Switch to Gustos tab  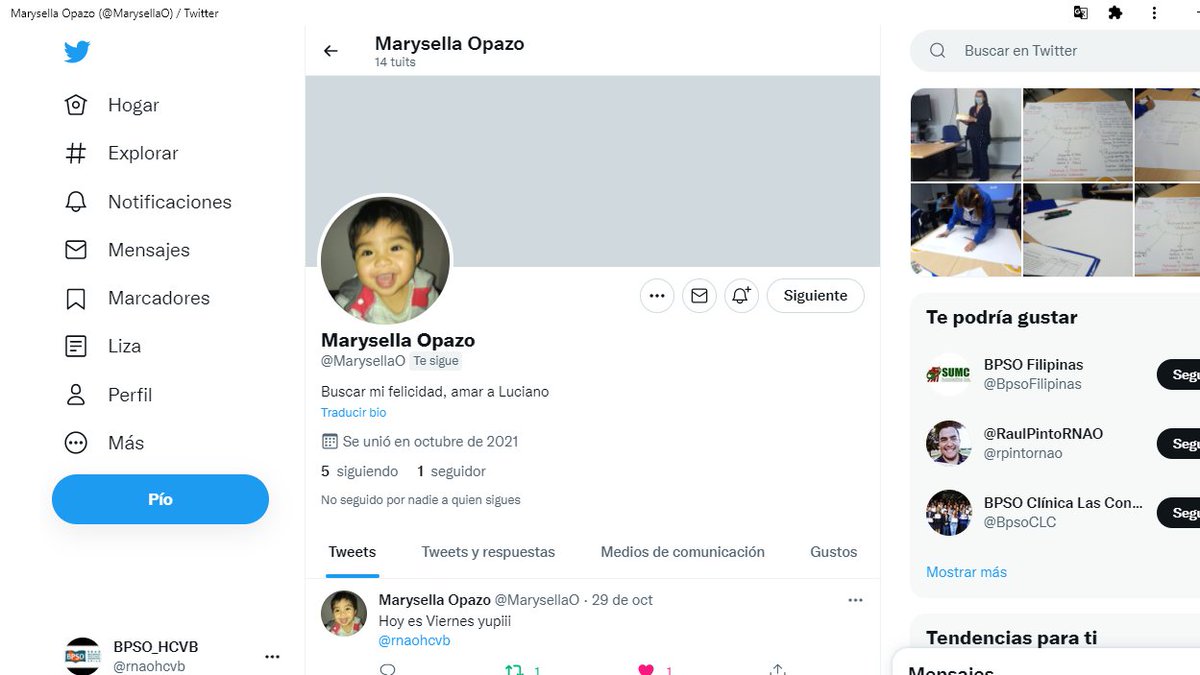pos(834,552)
